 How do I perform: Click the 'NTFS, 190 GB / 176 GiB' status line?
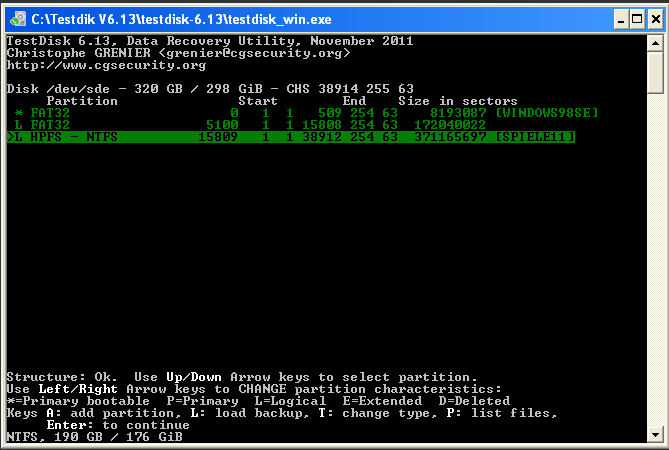pyautogui.click(x=95, y=437)
